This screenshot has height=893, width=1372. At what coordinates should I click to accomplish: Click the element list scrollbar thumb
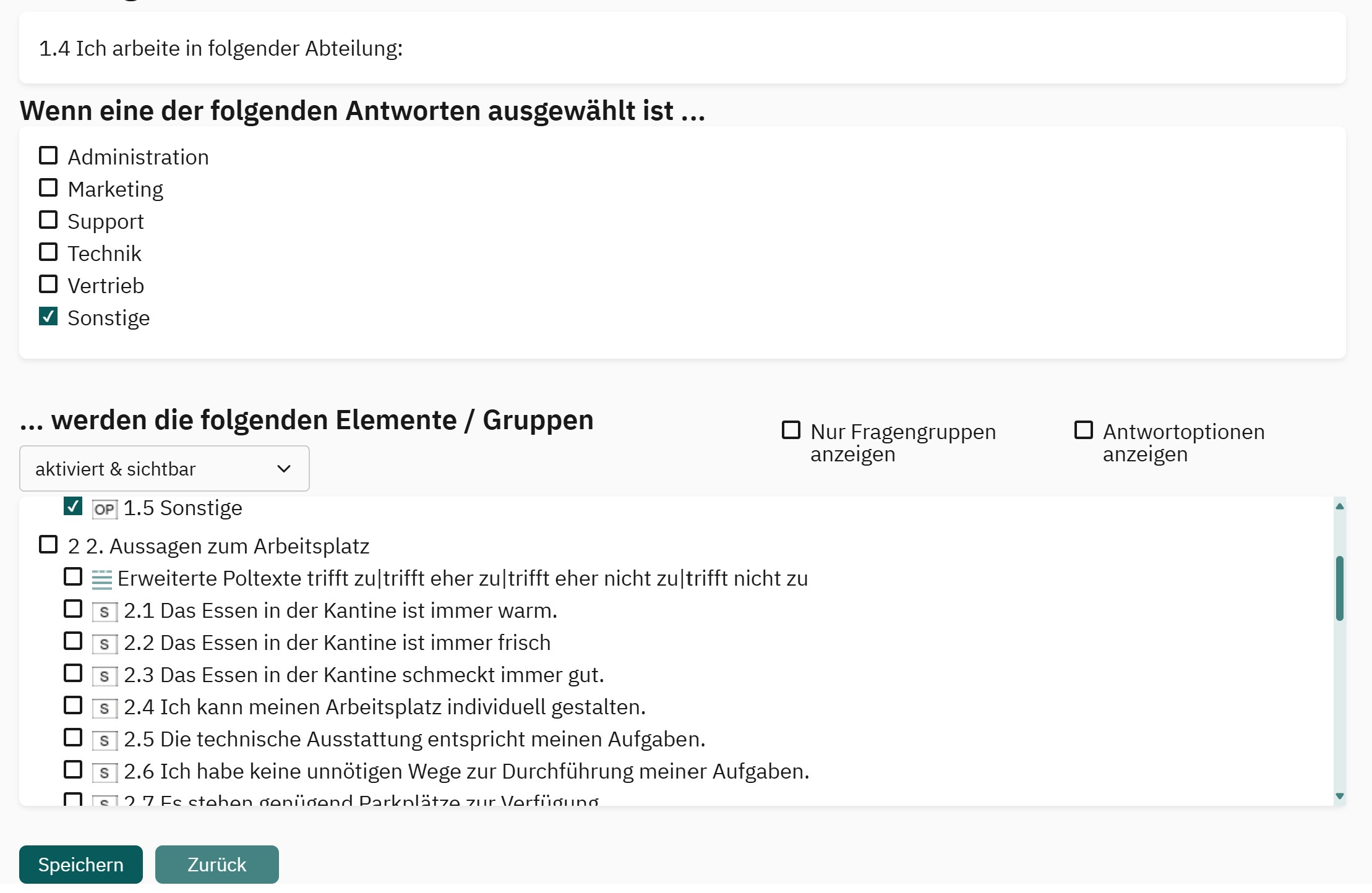(x=1340, y=587)
